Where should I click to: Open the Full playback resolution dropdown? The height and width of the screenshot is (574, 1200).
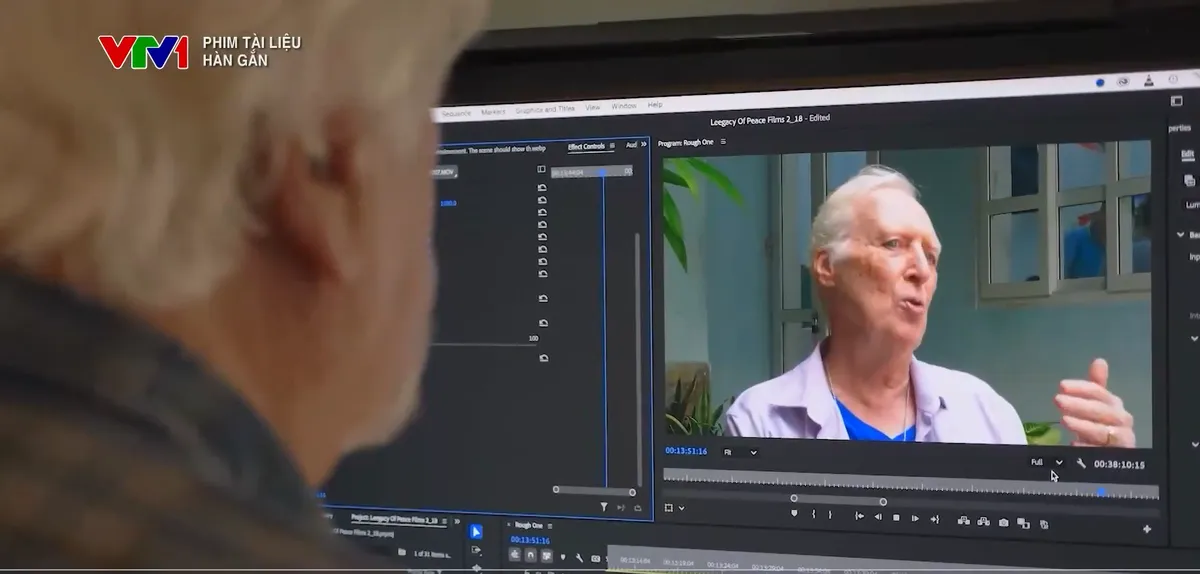[x=1047, y=462]
